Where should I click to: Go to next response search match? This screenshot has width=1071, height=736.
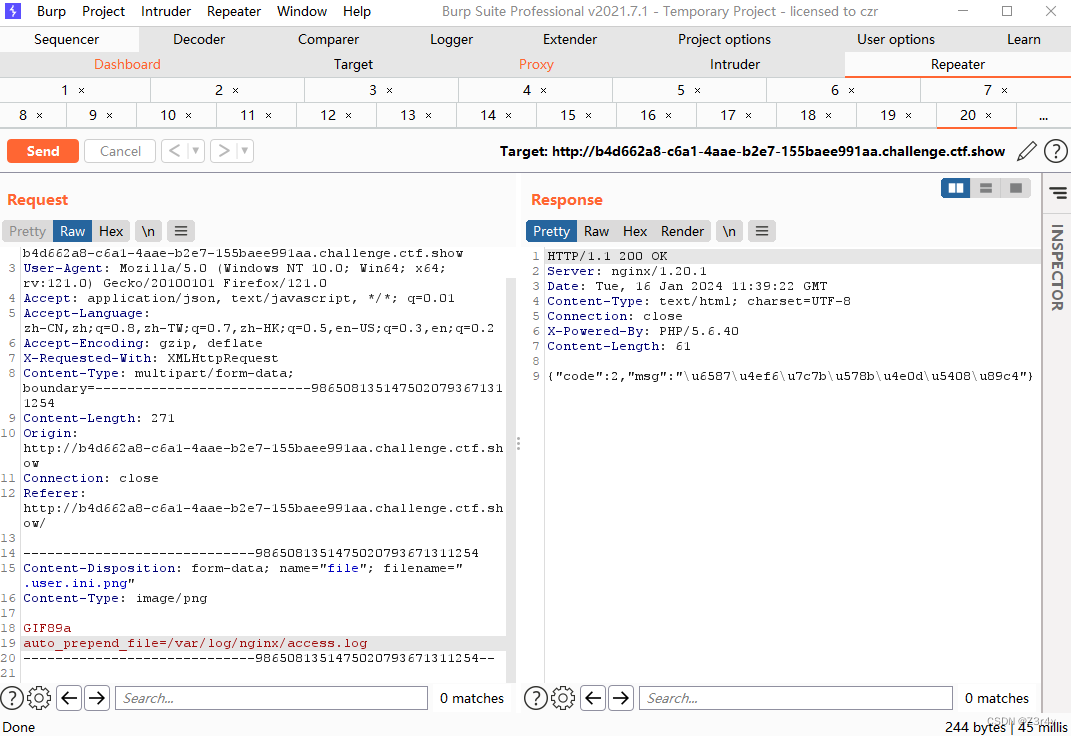pyautogui.click(x=621, y=698)
